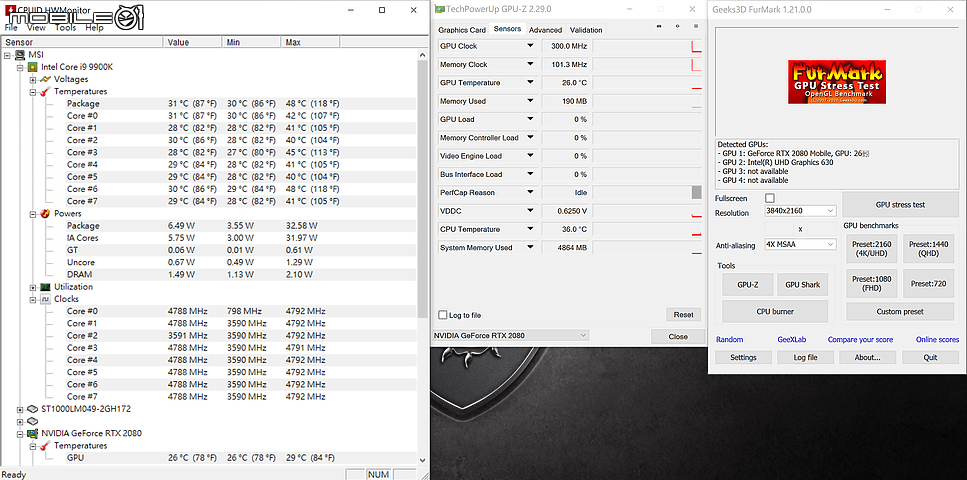Run the Preset:2160 (4K/UHD) benchmark
Viewport: 967px width, 480px height.
click(871, 248)
